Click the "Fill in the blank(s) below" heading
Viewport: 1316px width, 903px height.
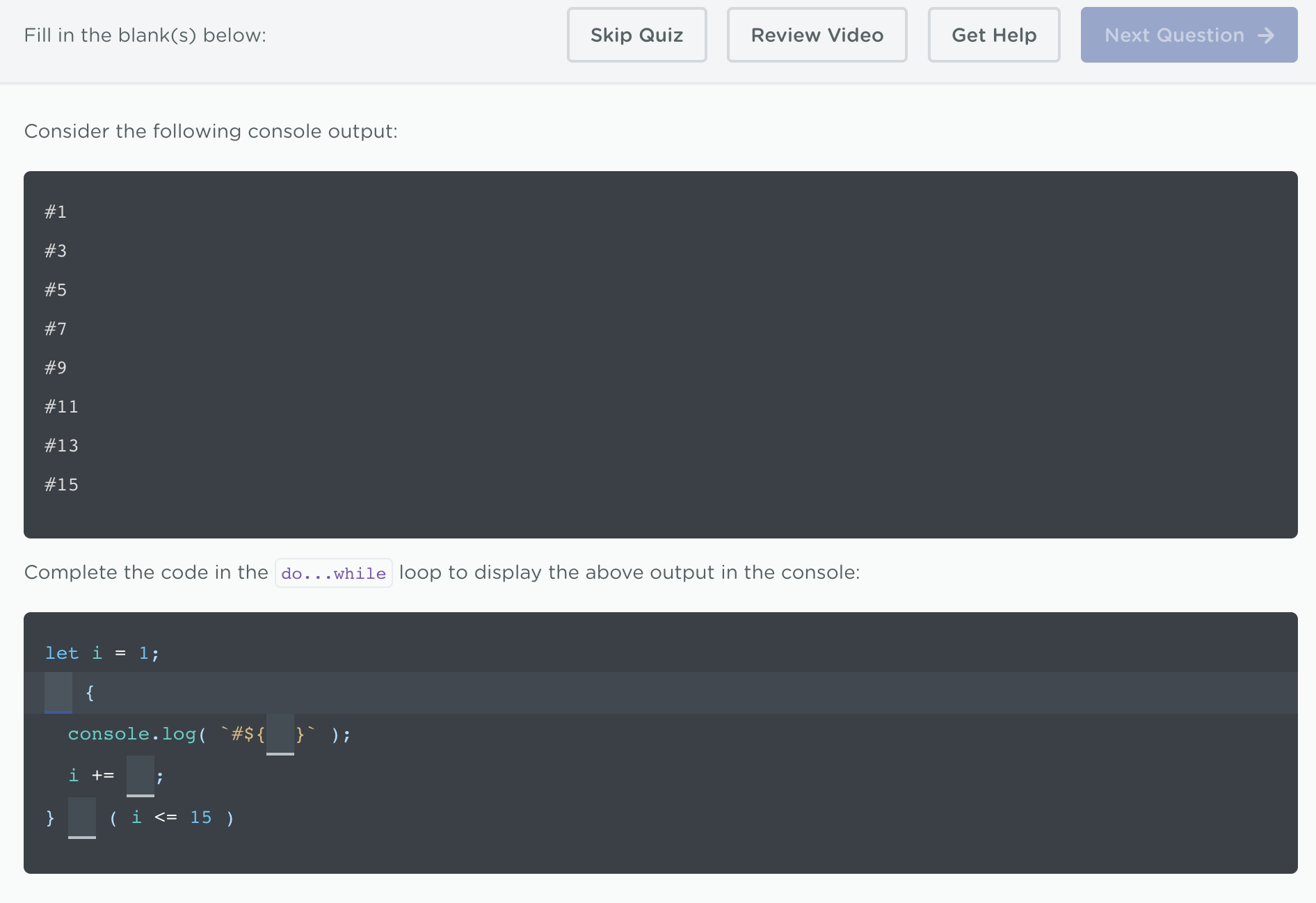pyautogui.click(x=145, y=35)
